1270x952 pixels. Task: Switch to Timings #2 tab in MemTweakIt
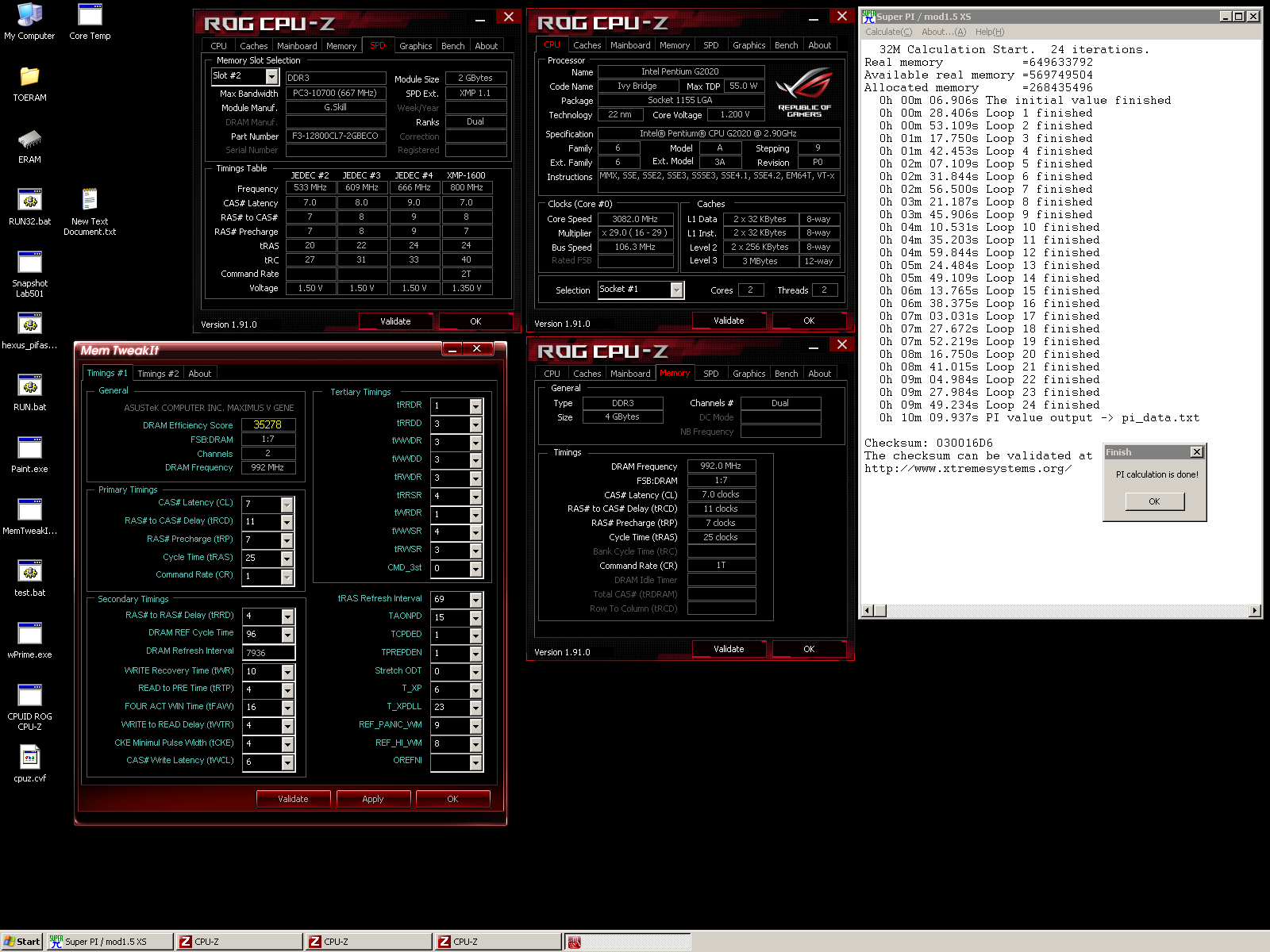(158, 374)
